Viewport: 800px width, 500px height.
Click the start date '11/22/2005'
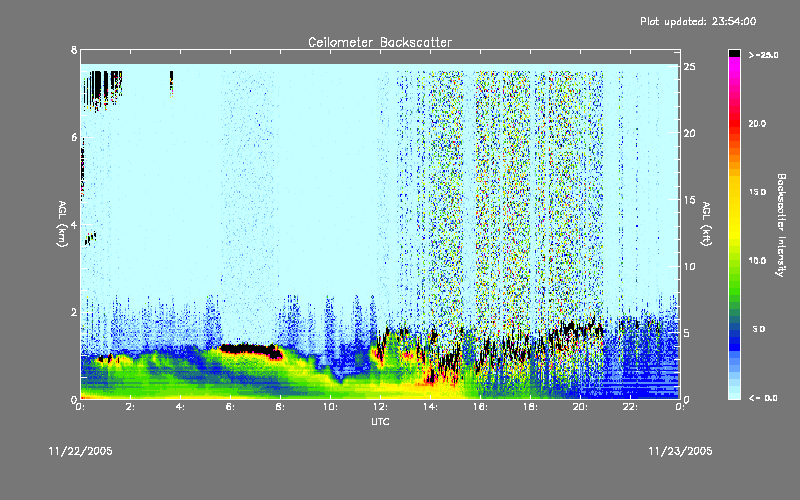pyautogui.click(x=81, y=451)
